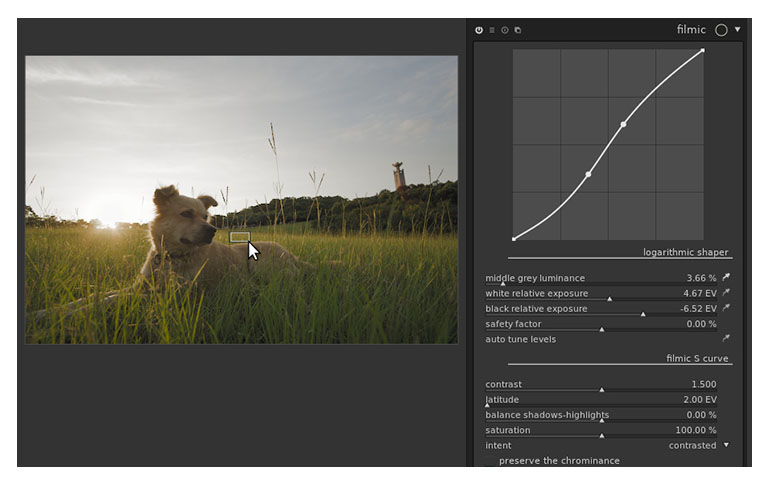The image size is (770, 485).
Task: Toggle the filmic module power button
Action: (479, 30)
